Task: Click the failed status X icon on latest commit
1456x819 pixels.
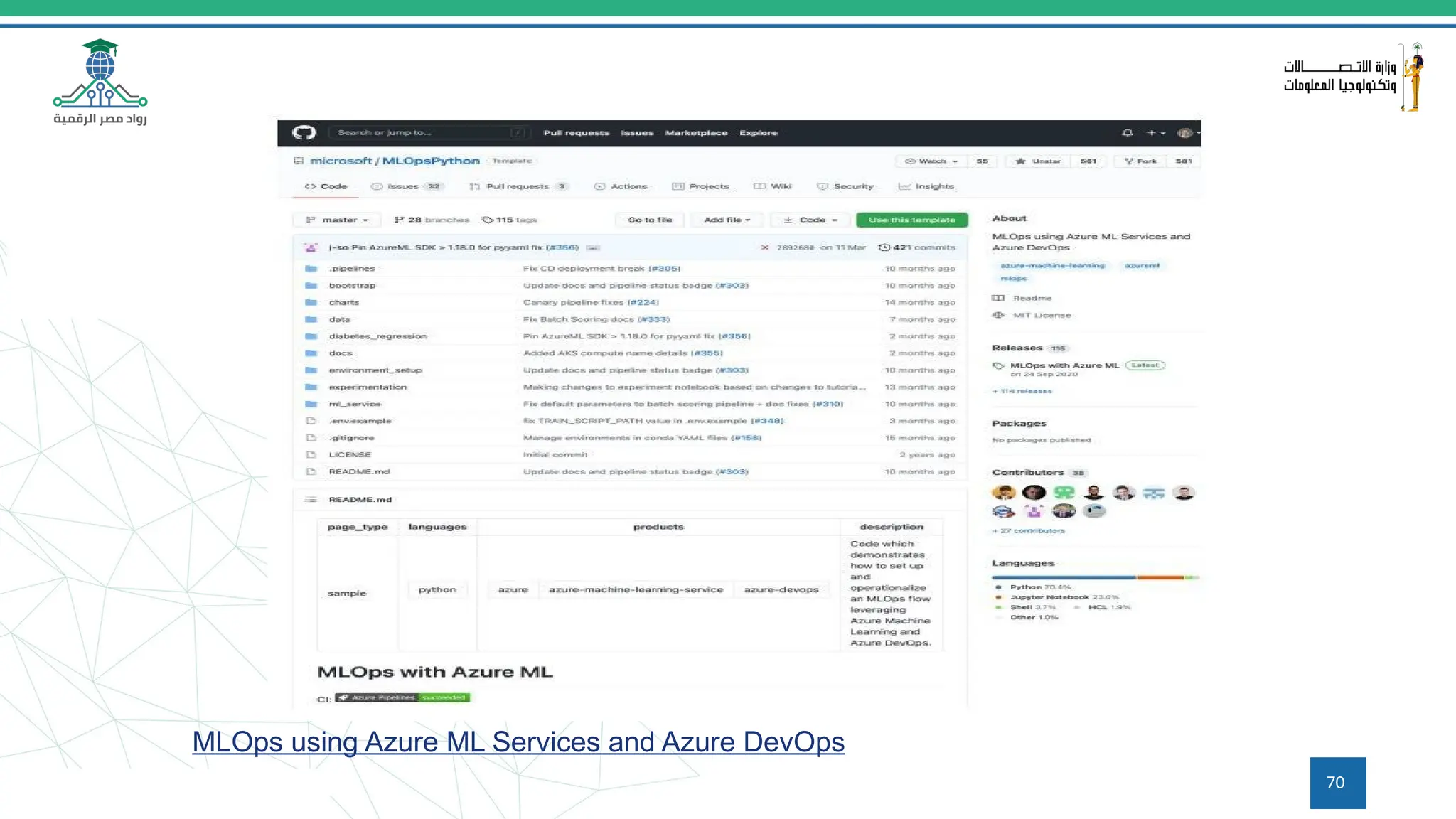Action: (x=765, y=247)
